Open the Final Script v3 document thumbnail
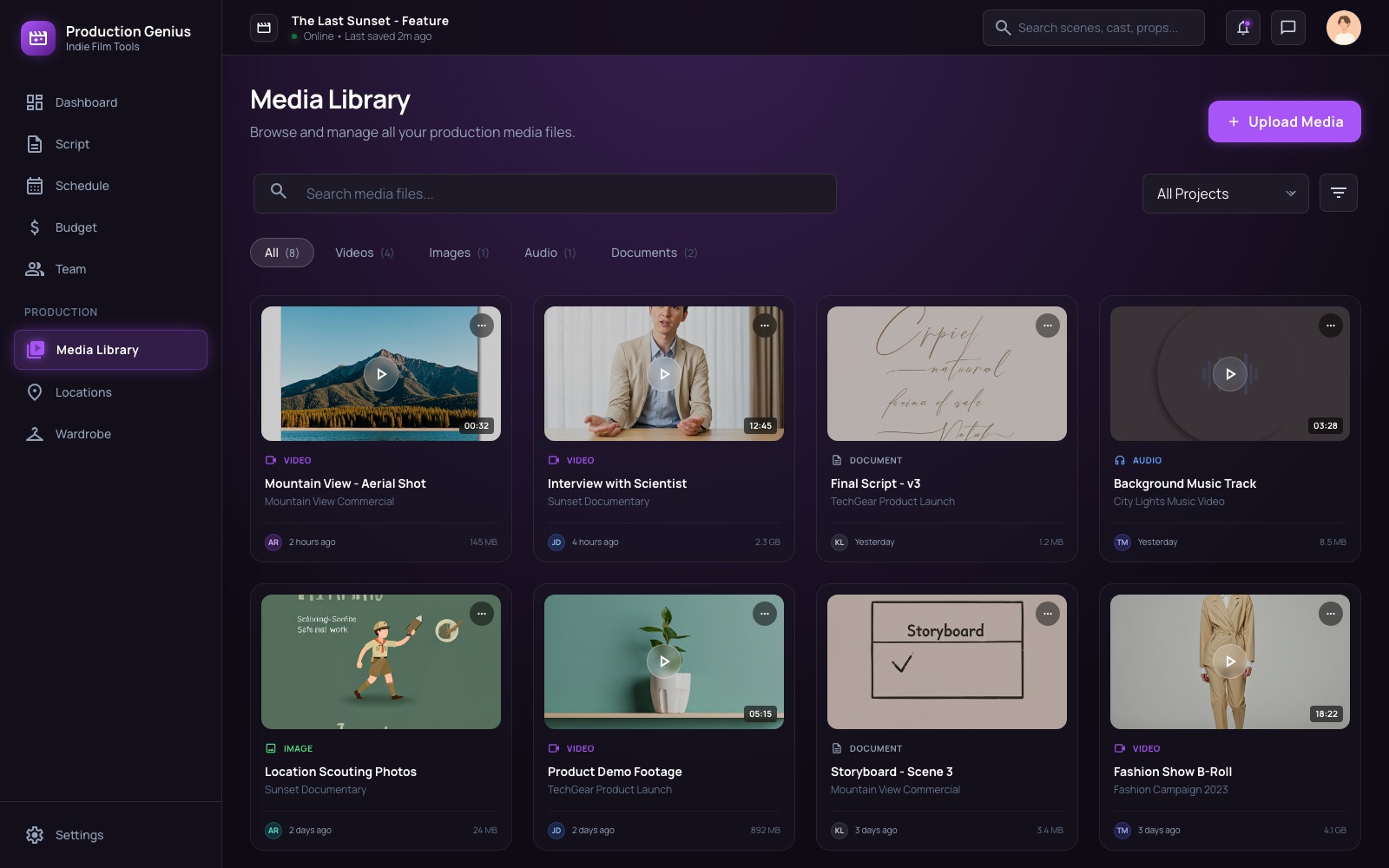This screenshot has width=1389, height=868. (947, 373)
